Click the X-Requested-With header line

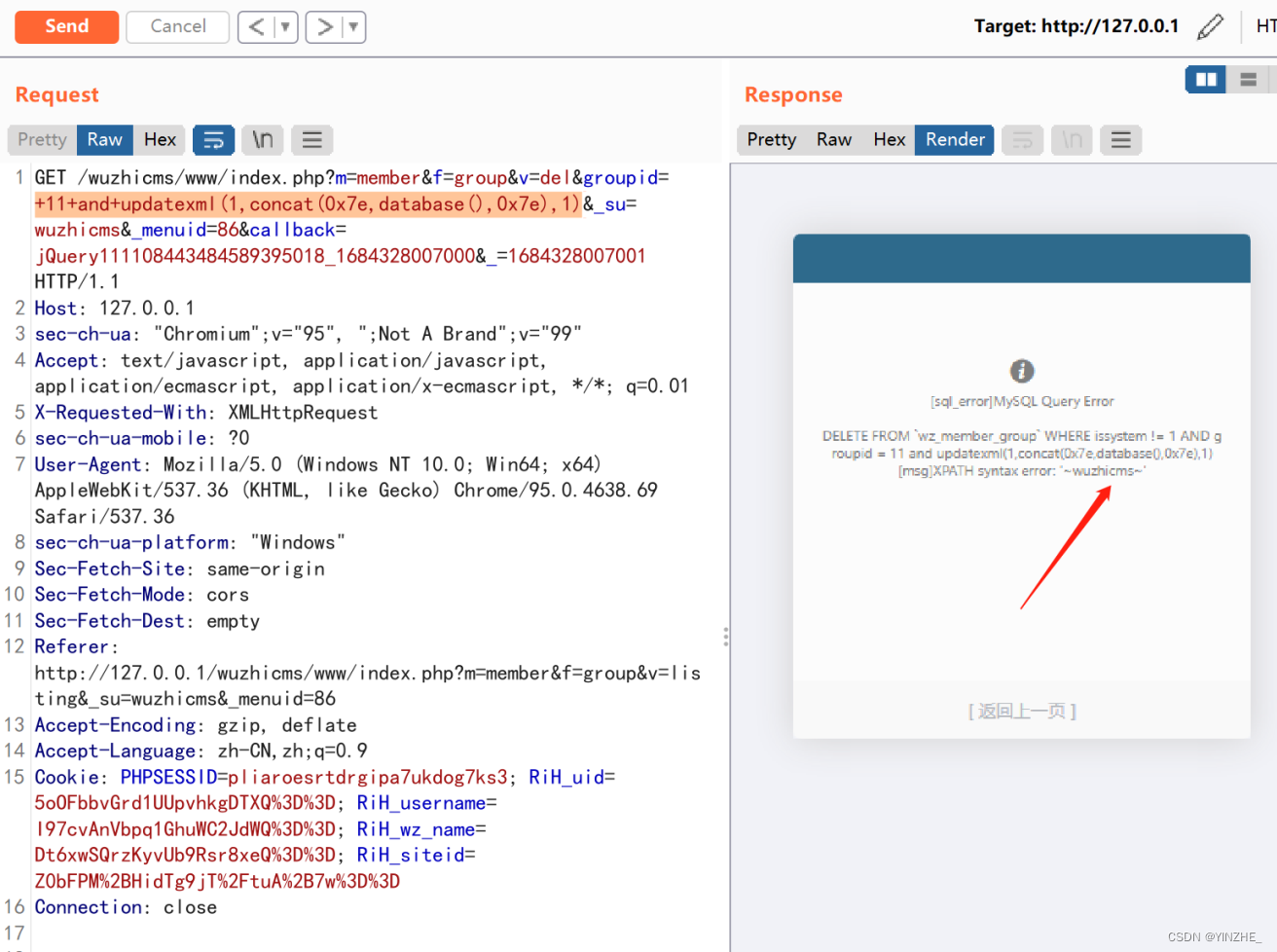point(206,413)
